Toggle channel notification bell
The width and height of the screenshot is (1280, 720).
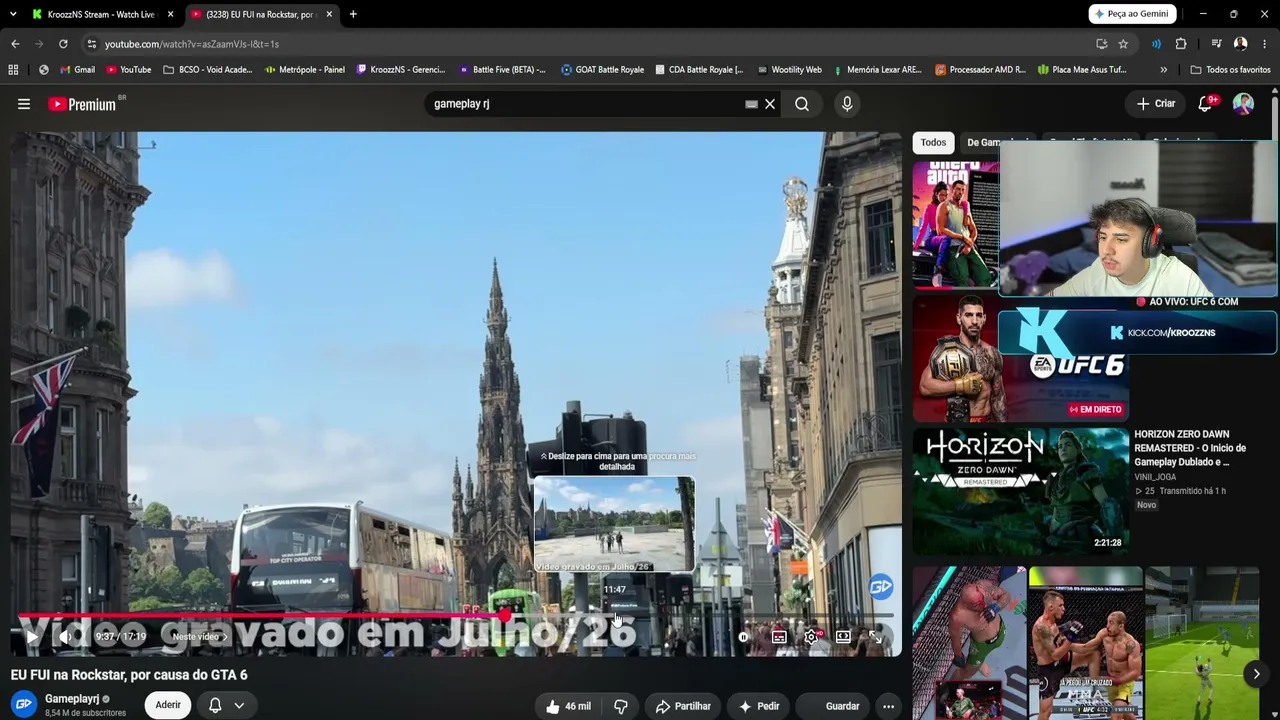pos(215,705)
